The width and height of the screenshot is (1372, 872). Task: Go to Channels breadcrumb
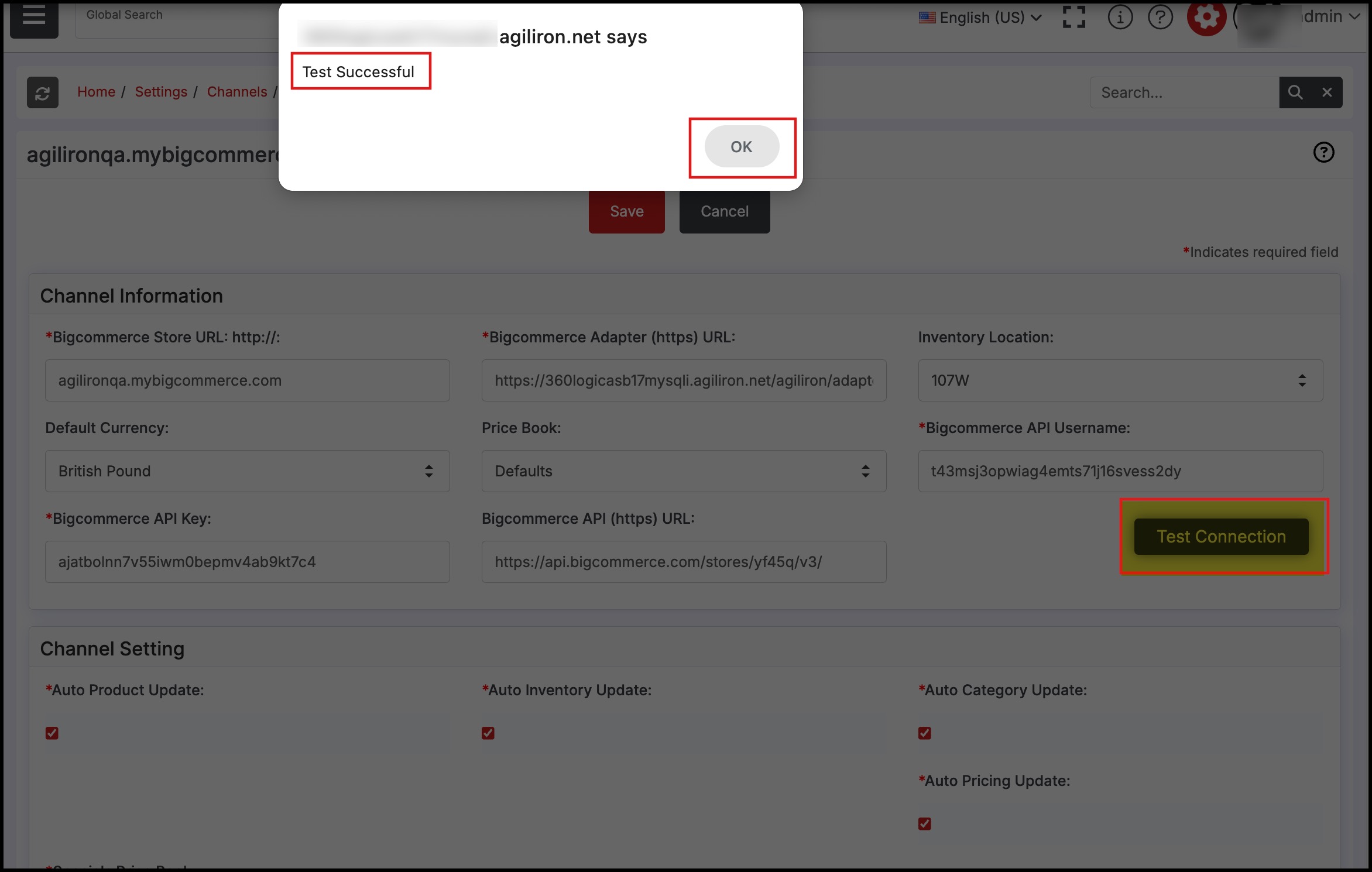(x=237, y=92)
